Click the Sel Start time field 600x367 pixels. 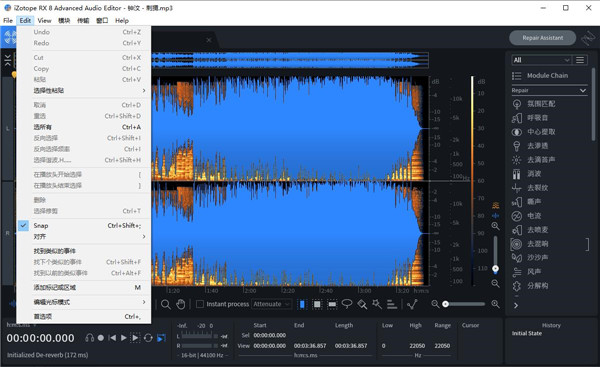269,335
